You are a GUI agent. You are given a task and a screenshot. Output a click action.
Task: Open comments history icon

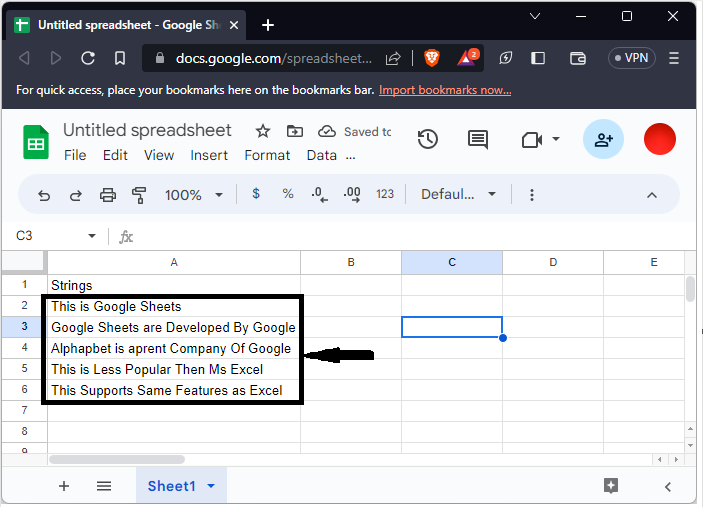click(x=478, y=139)
